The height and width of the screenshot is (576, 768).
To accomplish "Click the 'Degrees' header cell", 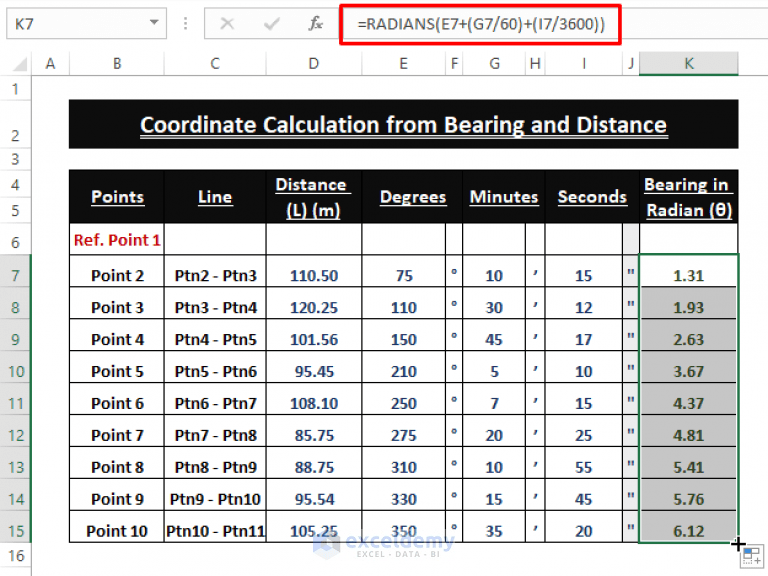I will [412, 197].
